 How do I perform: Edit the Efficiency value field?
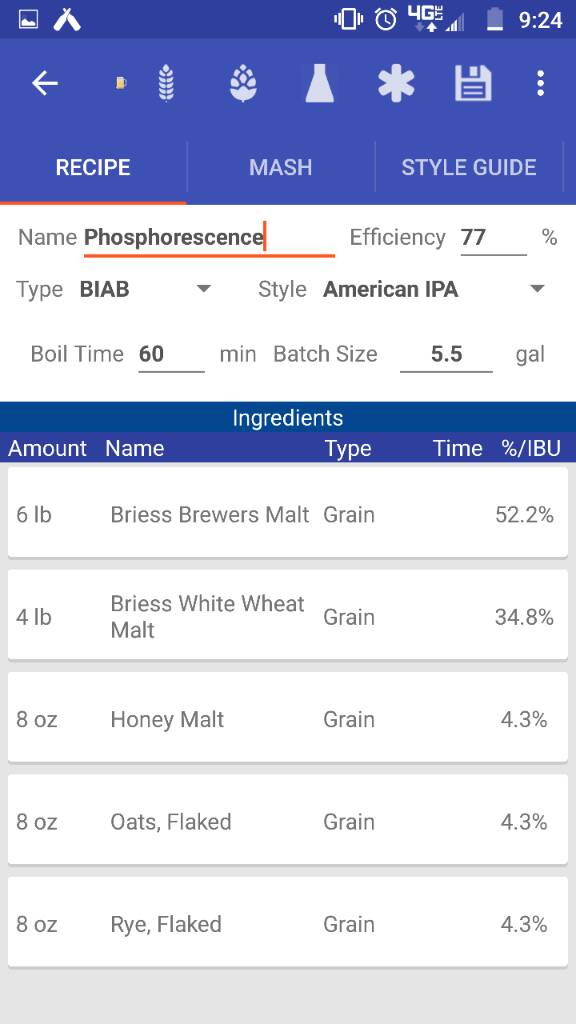point(493,238)
